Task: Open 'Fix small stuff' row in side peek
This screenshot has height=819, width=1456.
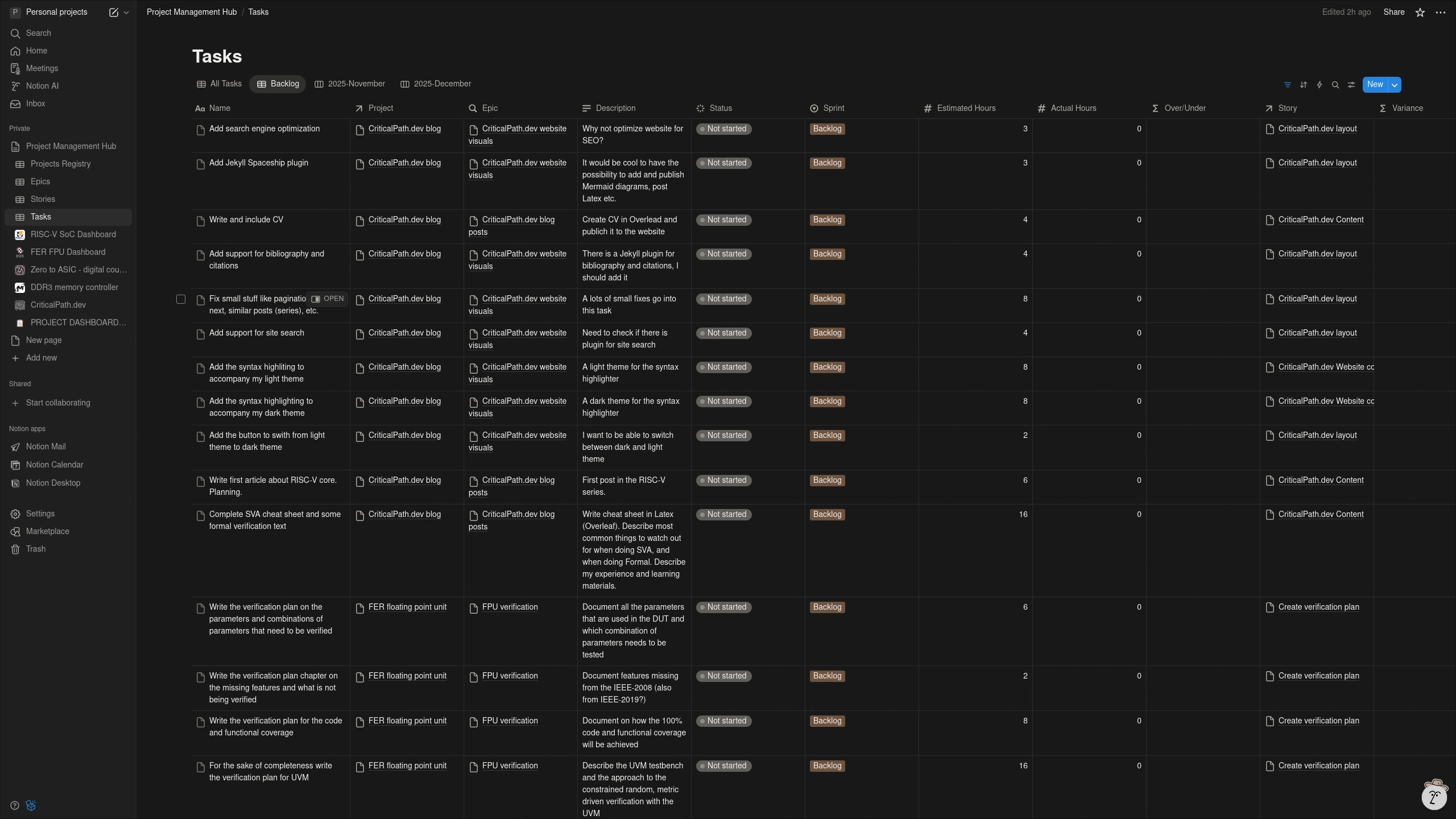Action: [x=328, y=299]
